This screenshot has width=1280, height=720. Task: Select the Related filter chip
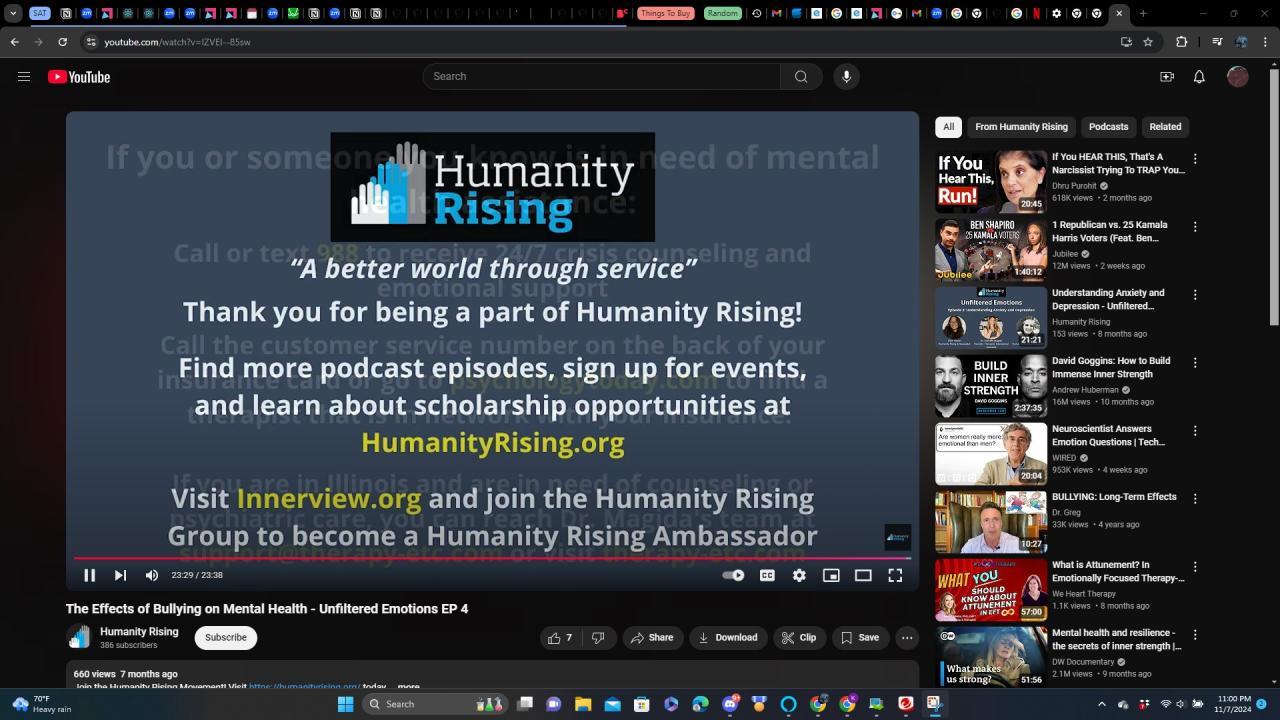click(1165, 127)
